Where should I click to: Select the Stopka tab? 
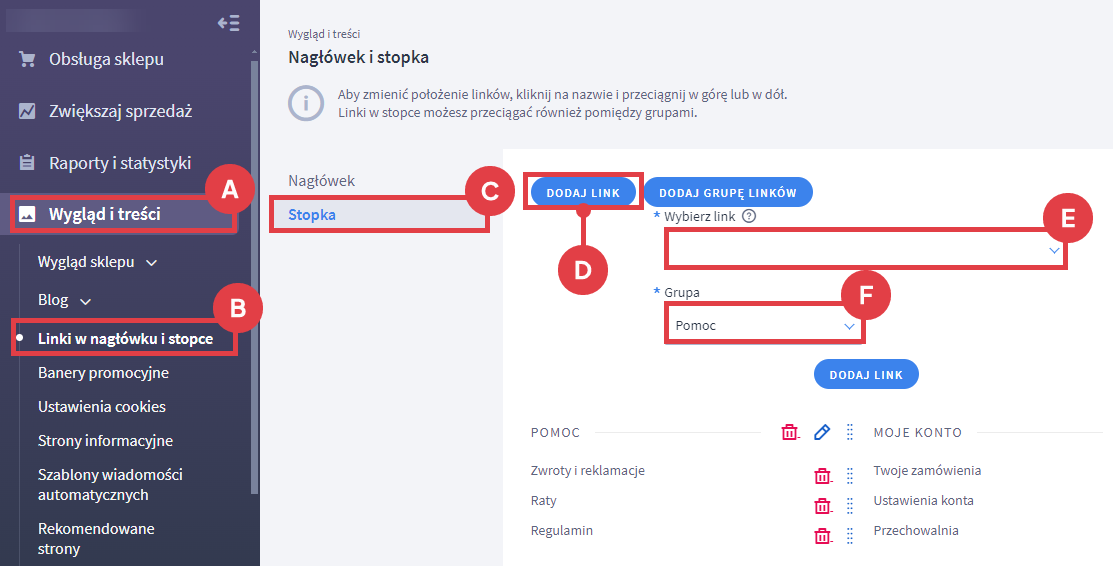point(312,215)
